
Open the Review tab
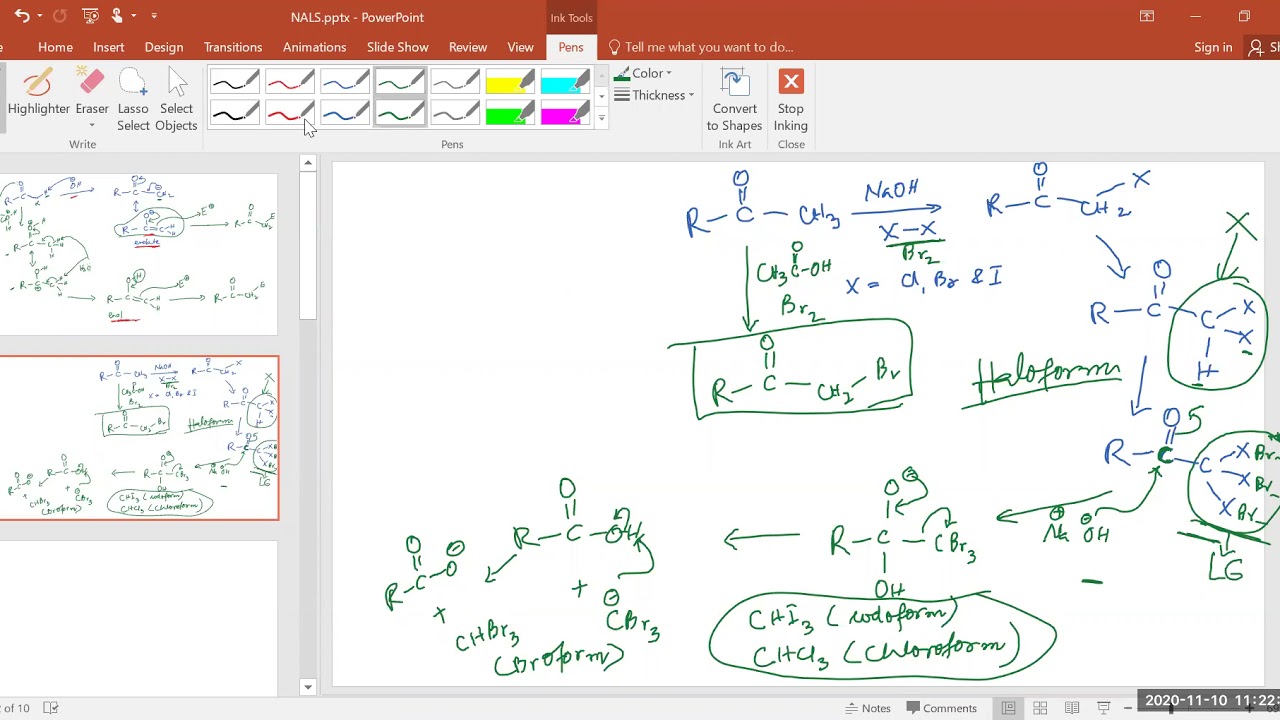[x=467, y=47]
